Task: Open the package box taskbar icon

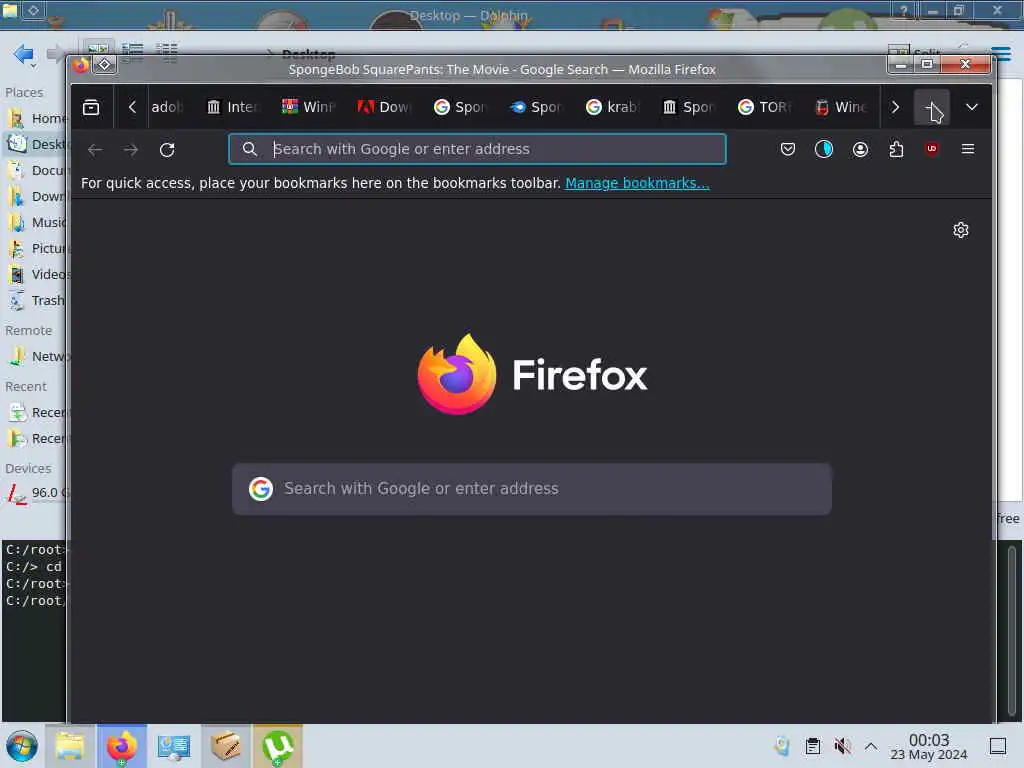Action: click(x=225, y=746)
